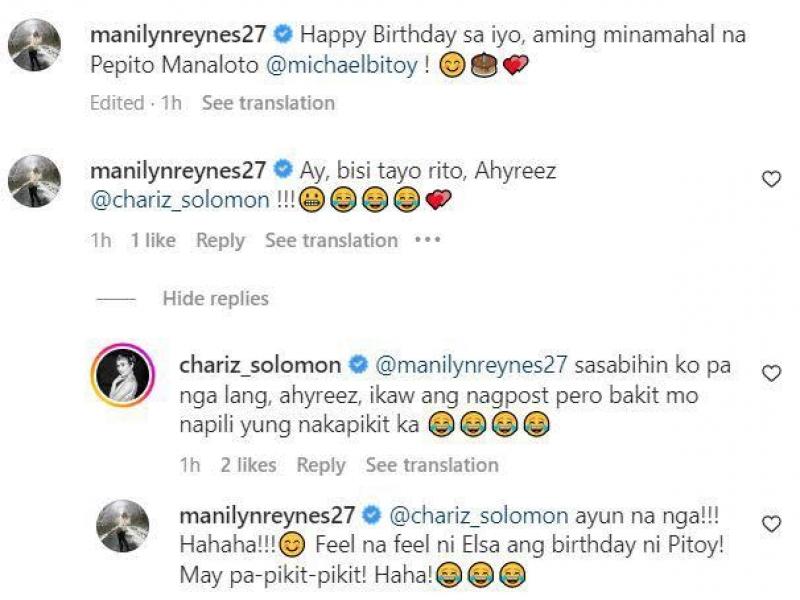View '2 likes' on chariz_solomon's reply
This screenshot has width=800, height=600.
248,465
